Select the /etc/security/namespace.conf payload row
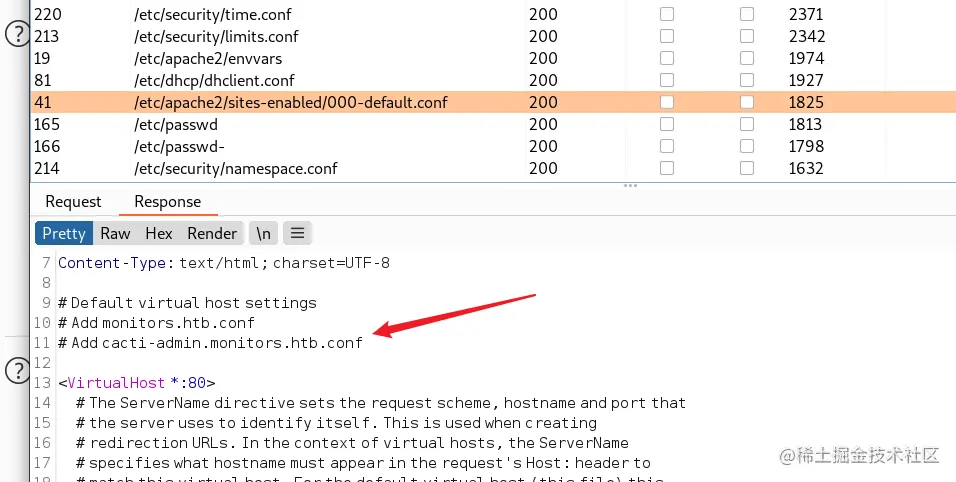956x482 pixels. tap(493, 168)
